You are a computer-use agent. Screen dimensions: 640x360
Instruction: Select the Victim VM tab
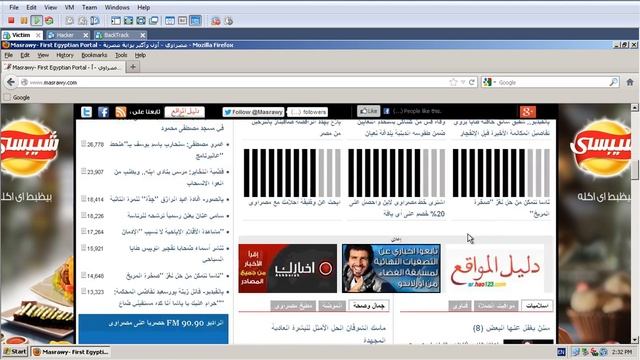pos(20,35)
